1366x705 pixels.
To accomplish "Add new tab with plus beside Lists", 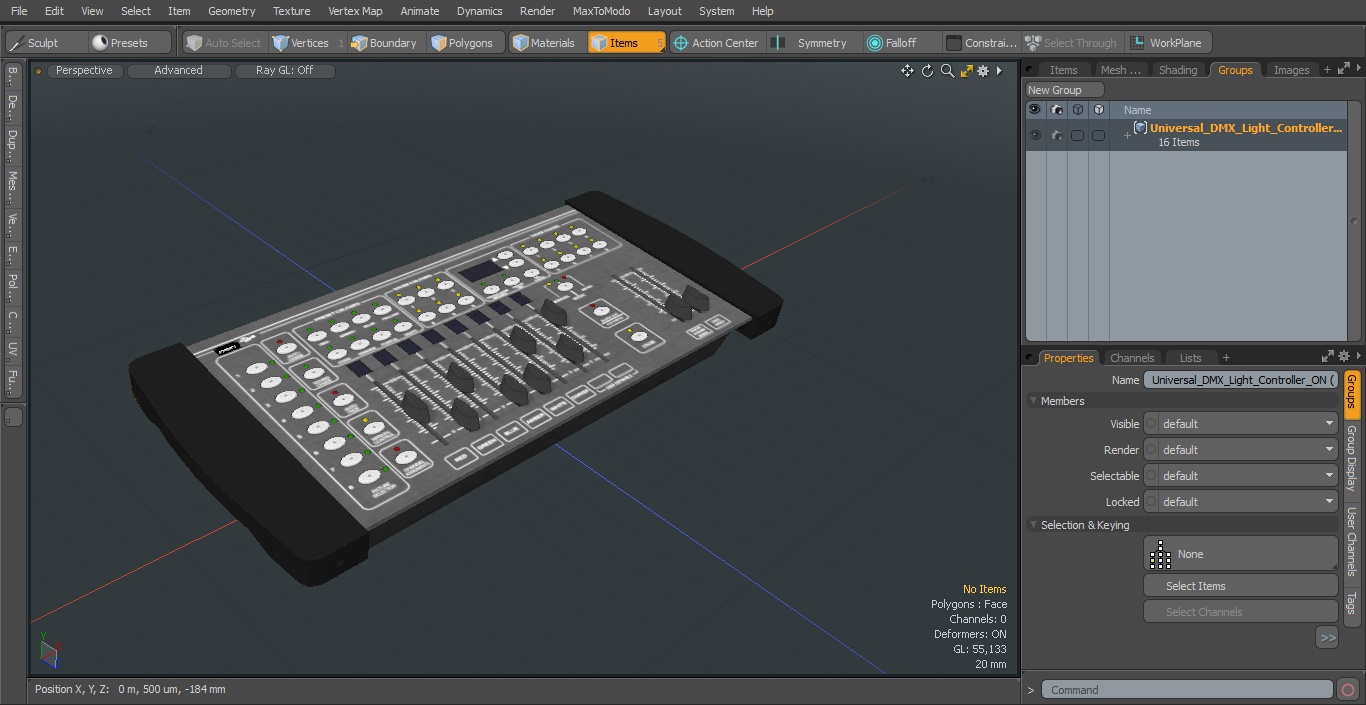I will click(1226, 358).
